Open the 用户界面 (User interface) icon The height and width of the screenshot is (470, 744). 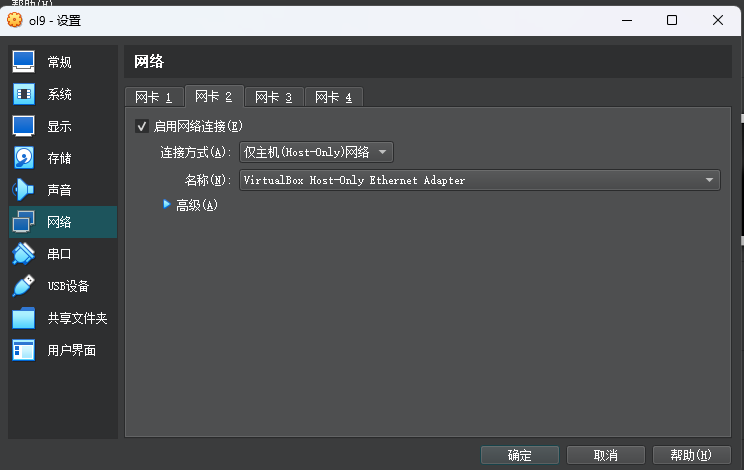click(x=23, y=350)
